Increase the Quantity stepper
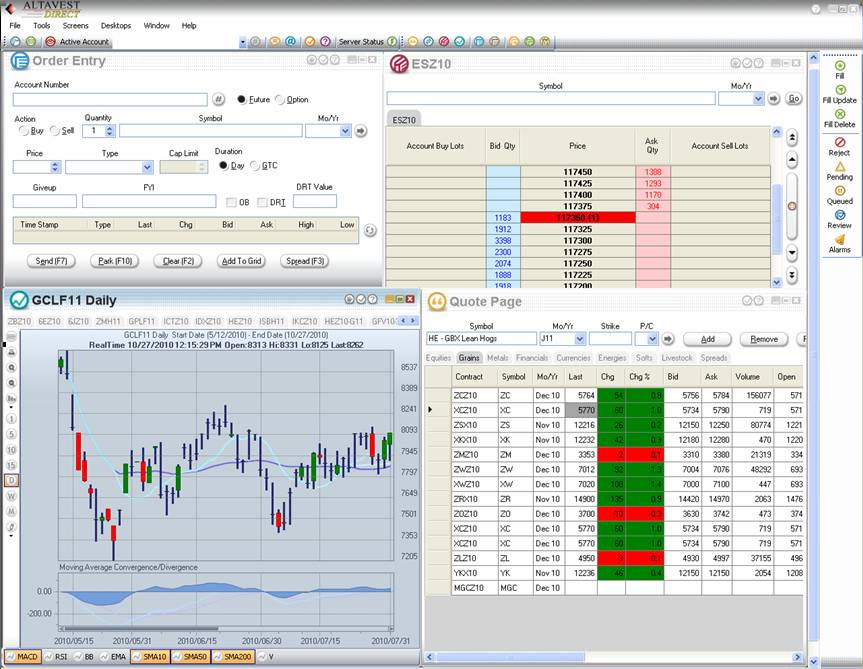This screenshot has height=669, width=863. tap(109, 128)
